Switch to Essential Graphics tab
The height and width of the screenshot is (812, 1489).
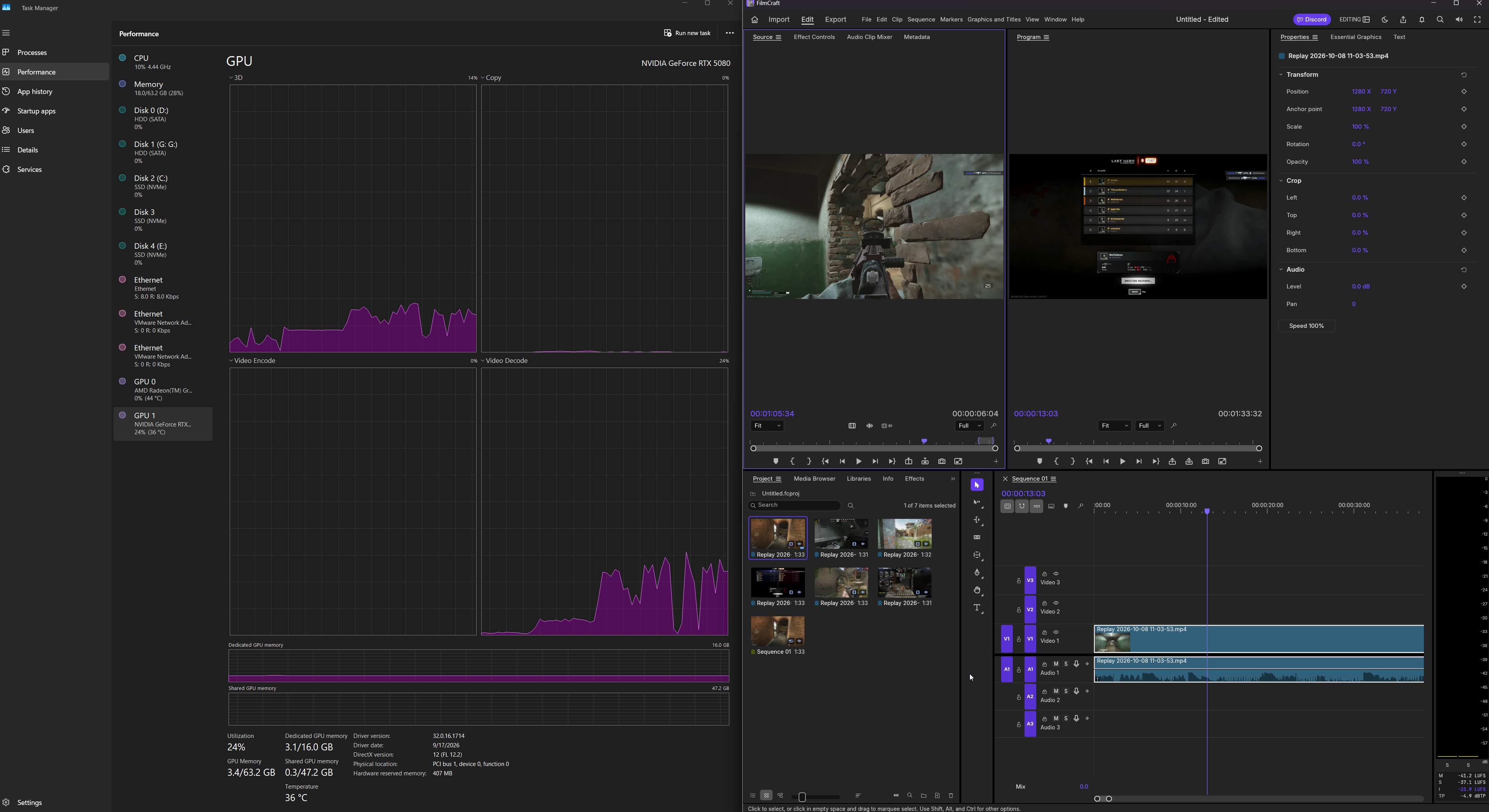(1356, 37)
